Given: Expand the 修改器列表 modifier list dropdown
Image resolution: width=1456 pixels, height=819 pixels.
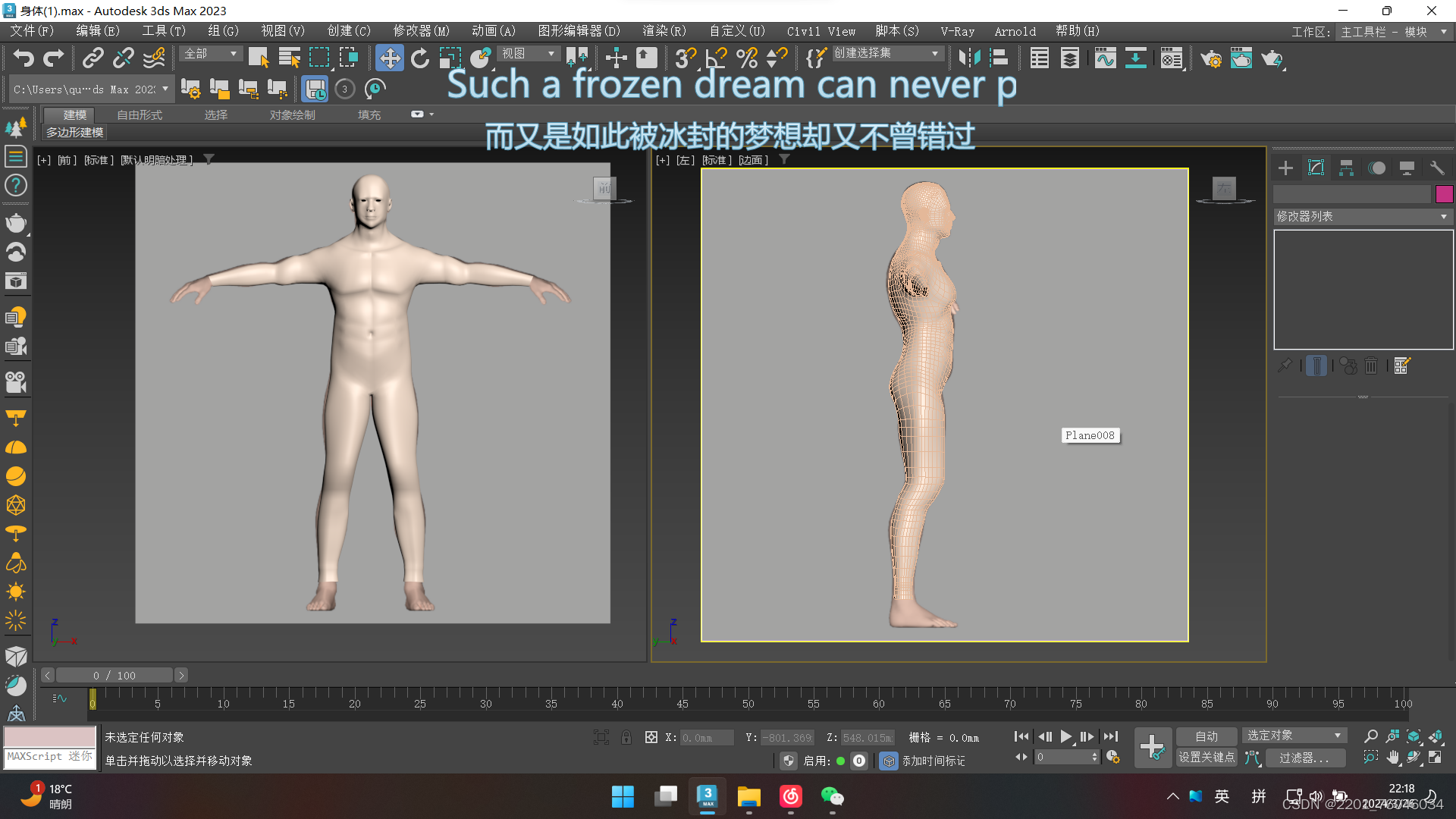Looking at the screenshot, I should point(1363,217).
